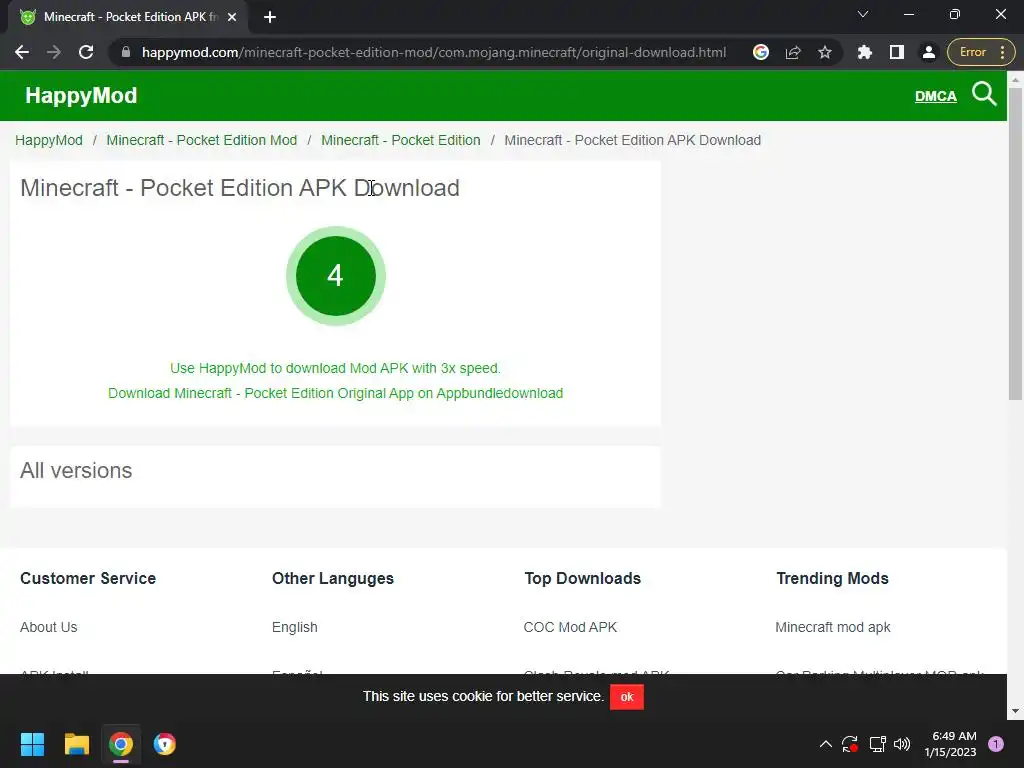Image resolution: width=1024 pixels, height=768 pixels.
Task: Open the notification badge
Action: click(x=996, y=744)
